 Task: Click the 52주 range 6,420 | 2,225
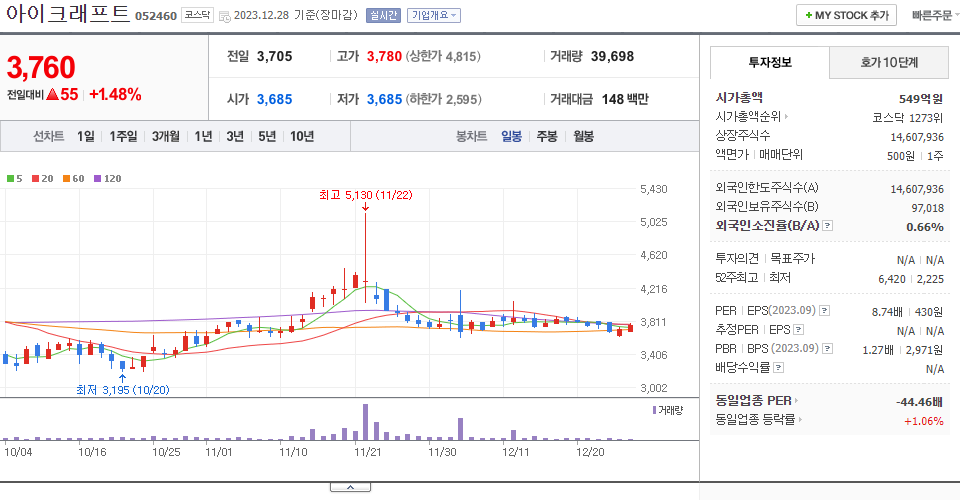pyautogui.click(x=911, y=279)
